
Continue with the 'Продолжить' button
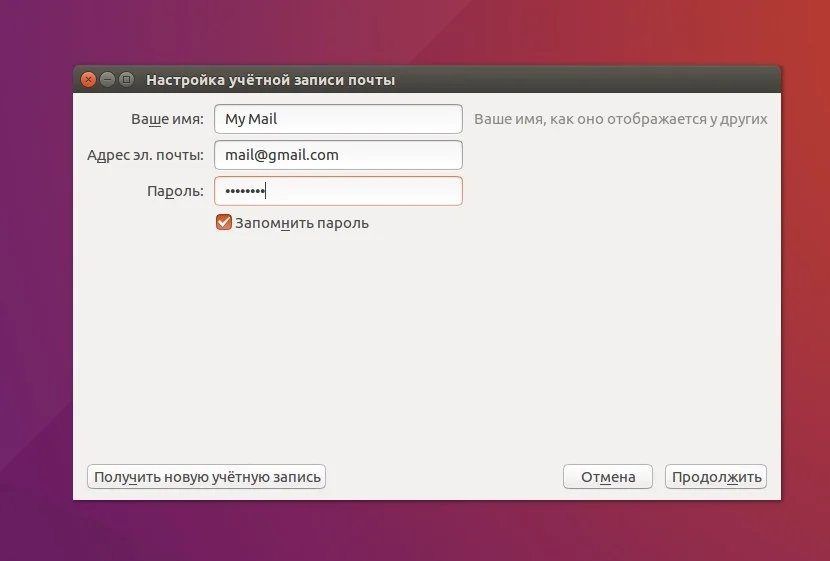point(716,477)
